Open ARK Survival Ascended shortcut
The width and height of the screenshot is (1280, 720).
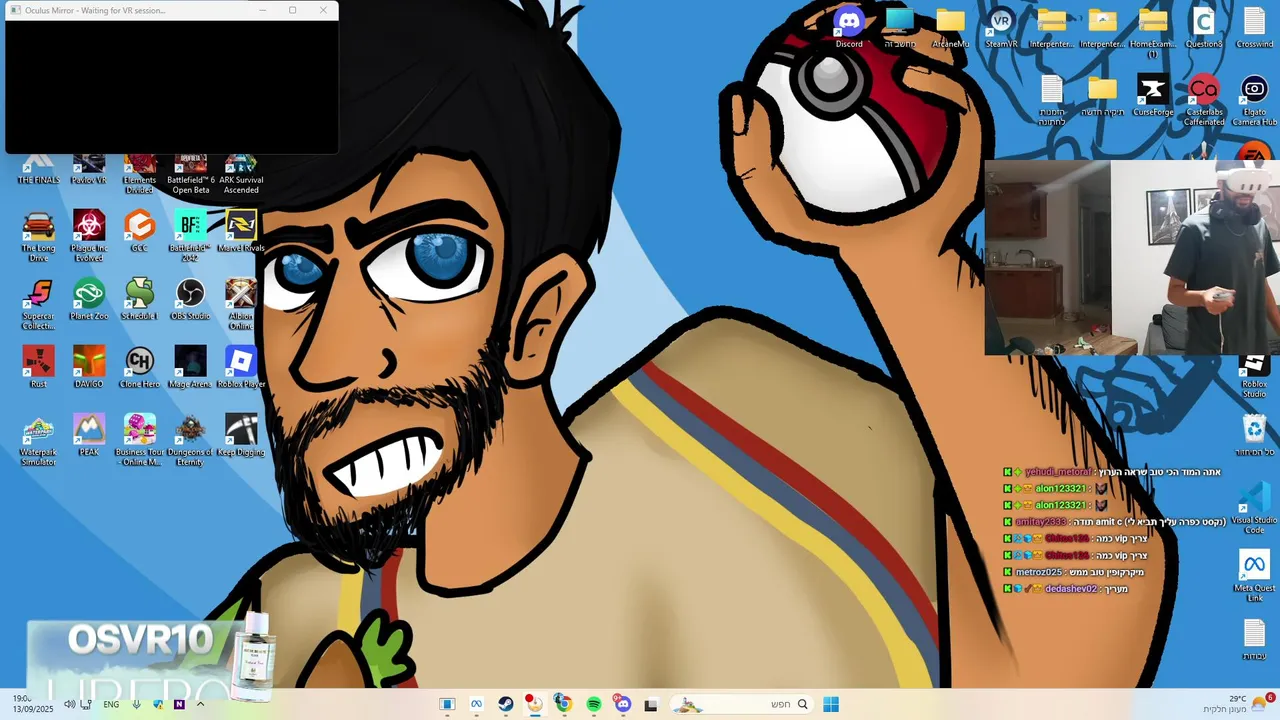pyautogui.click(x=240, y=174)
